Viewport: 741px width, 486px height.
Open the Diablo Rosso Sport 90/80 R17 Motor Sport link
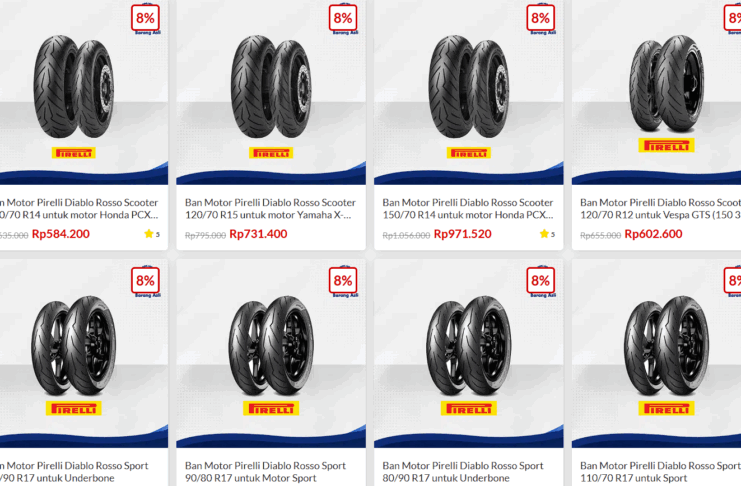[266, 472]
